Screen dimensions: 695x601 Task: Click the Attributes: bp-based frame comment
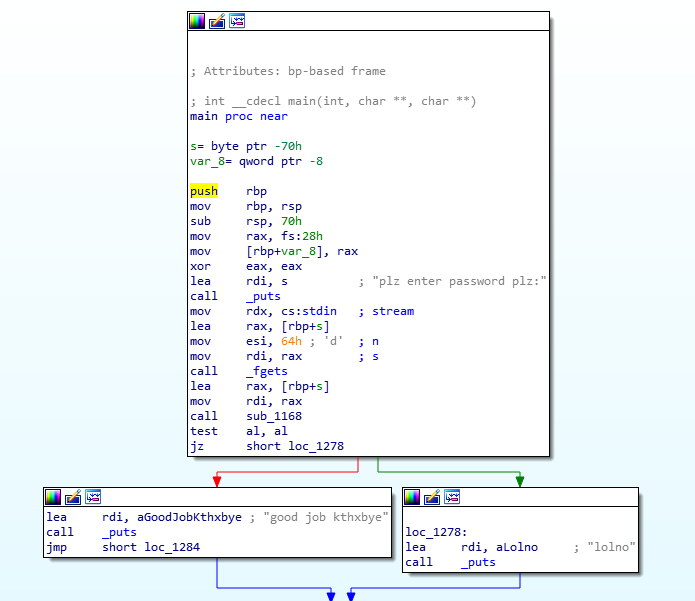point(288,71)
